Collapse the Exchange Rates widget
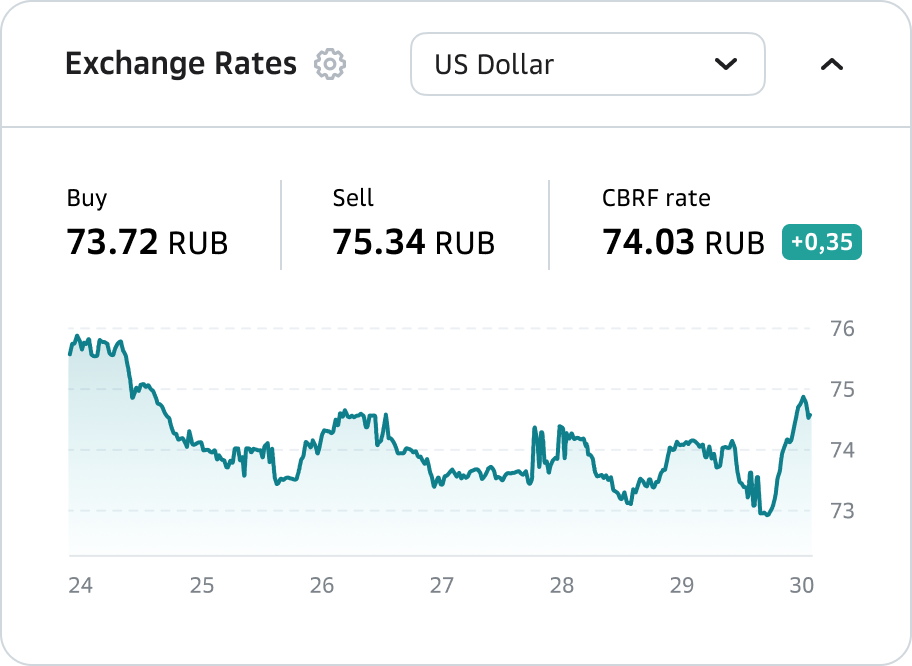The image size is (912, 666). (832, 65)
